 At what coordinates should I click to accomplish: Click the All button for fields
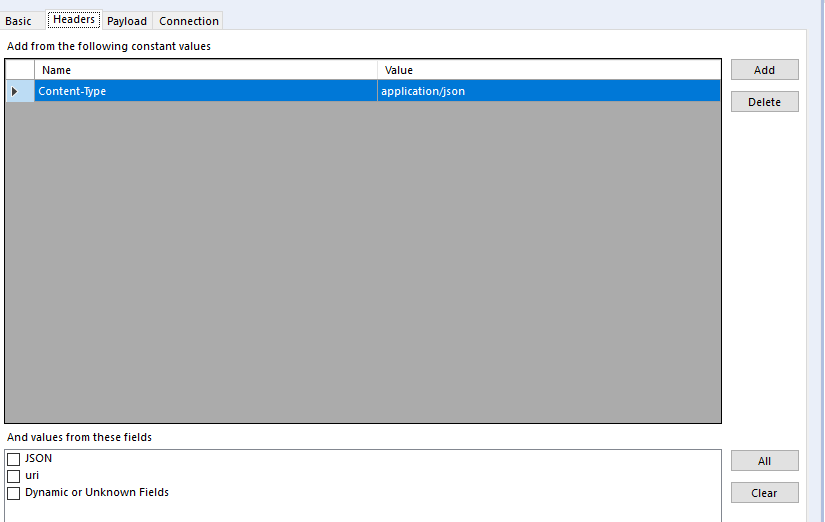764,461
